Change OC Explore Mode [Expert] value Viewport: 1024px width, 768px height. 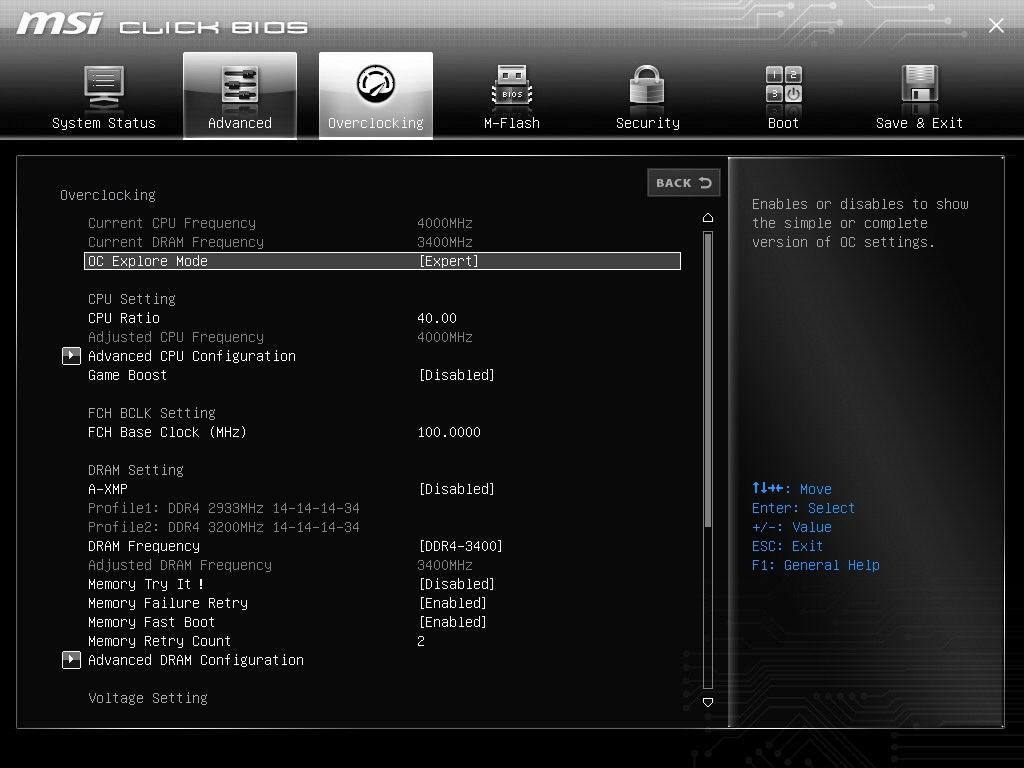pos(449,261)
